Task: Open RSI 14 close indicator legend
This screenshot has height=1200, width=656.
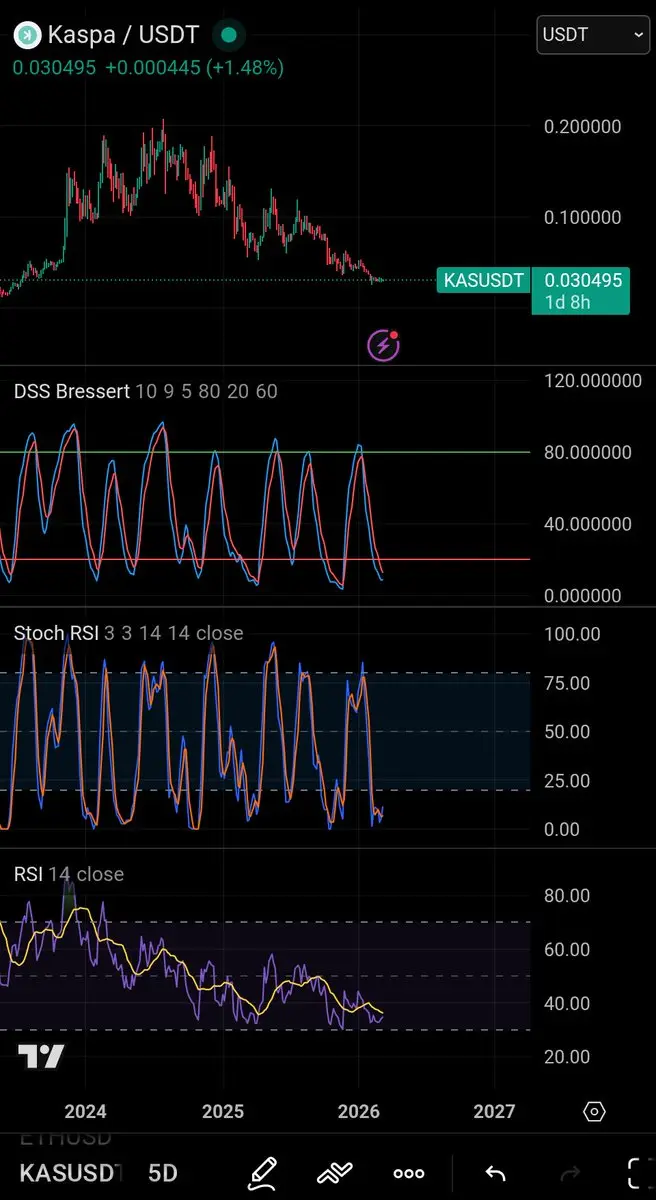Action: pos(69,874)
